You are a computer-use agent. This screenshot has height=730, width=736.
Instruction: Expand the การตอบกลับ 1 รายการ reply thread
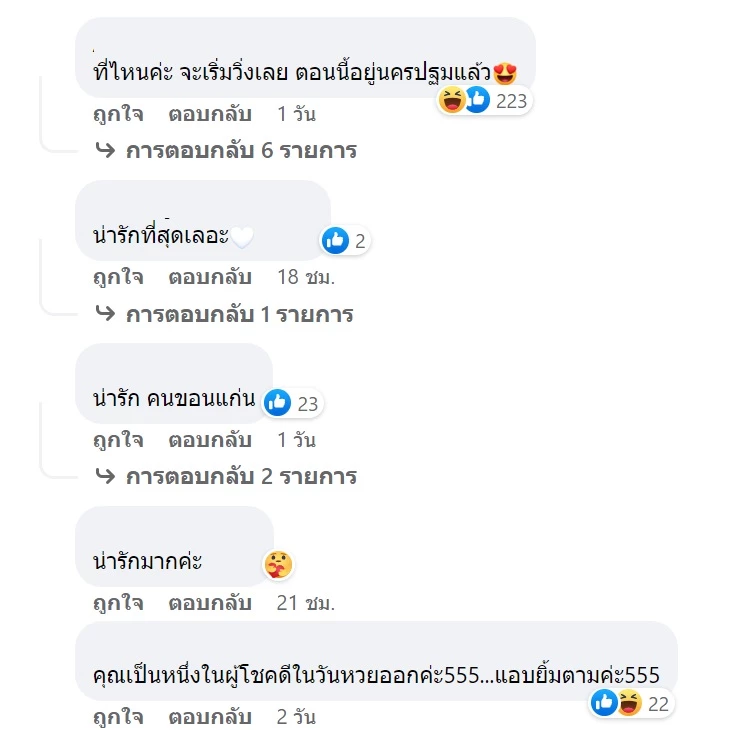pyautogui.click(x=240, y=314)
